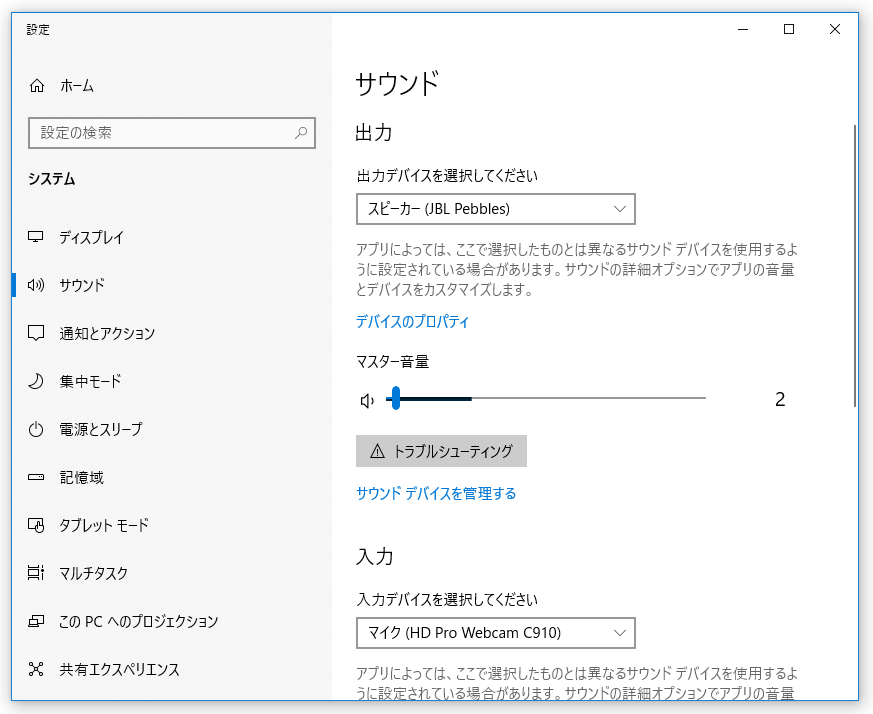Open the input device dropdown マイク (HD Pro Webcam C910)
Screen dimensions: 873x714
pos(496,633)
